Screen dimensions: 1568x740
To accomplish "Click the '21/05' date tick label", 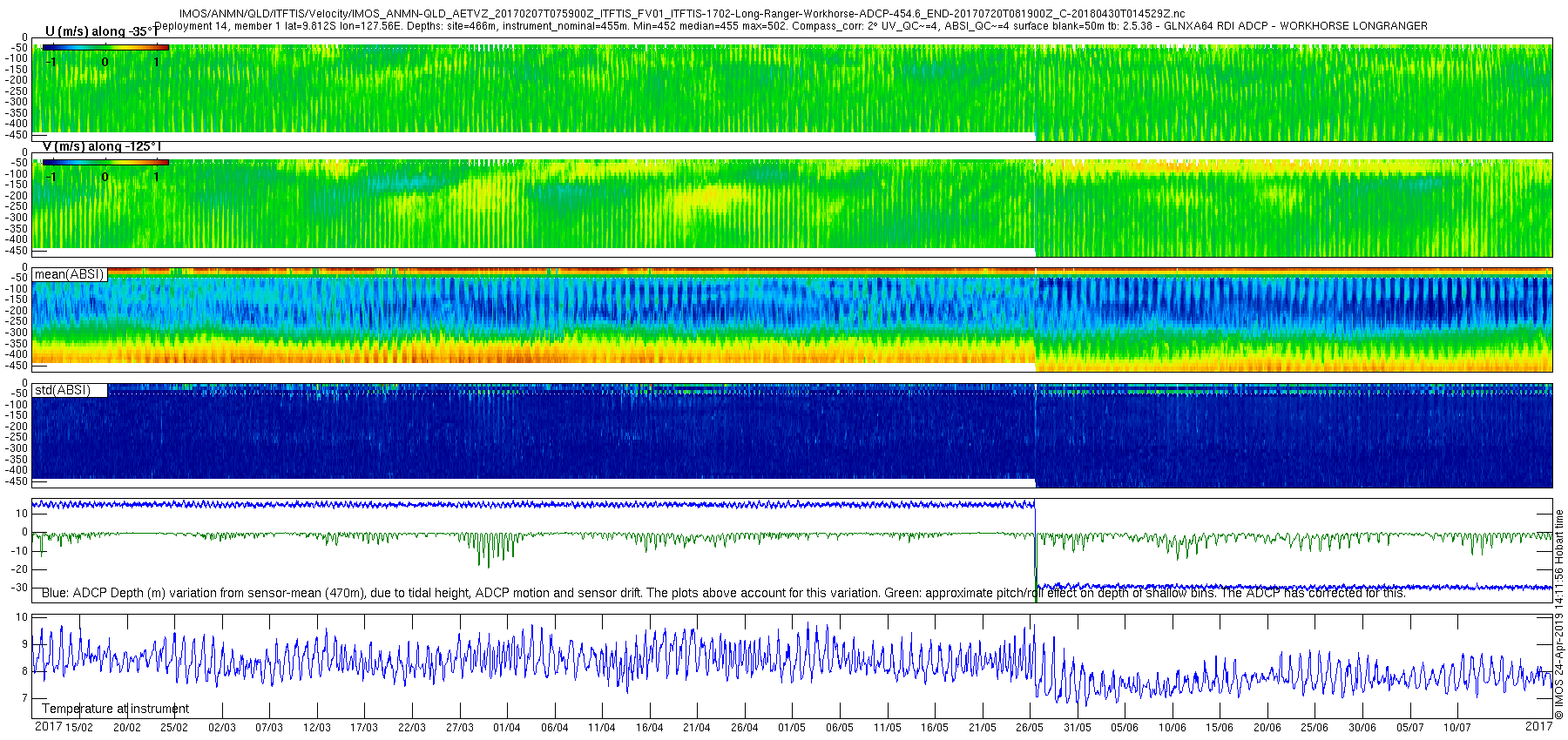I will click(983, 727).
